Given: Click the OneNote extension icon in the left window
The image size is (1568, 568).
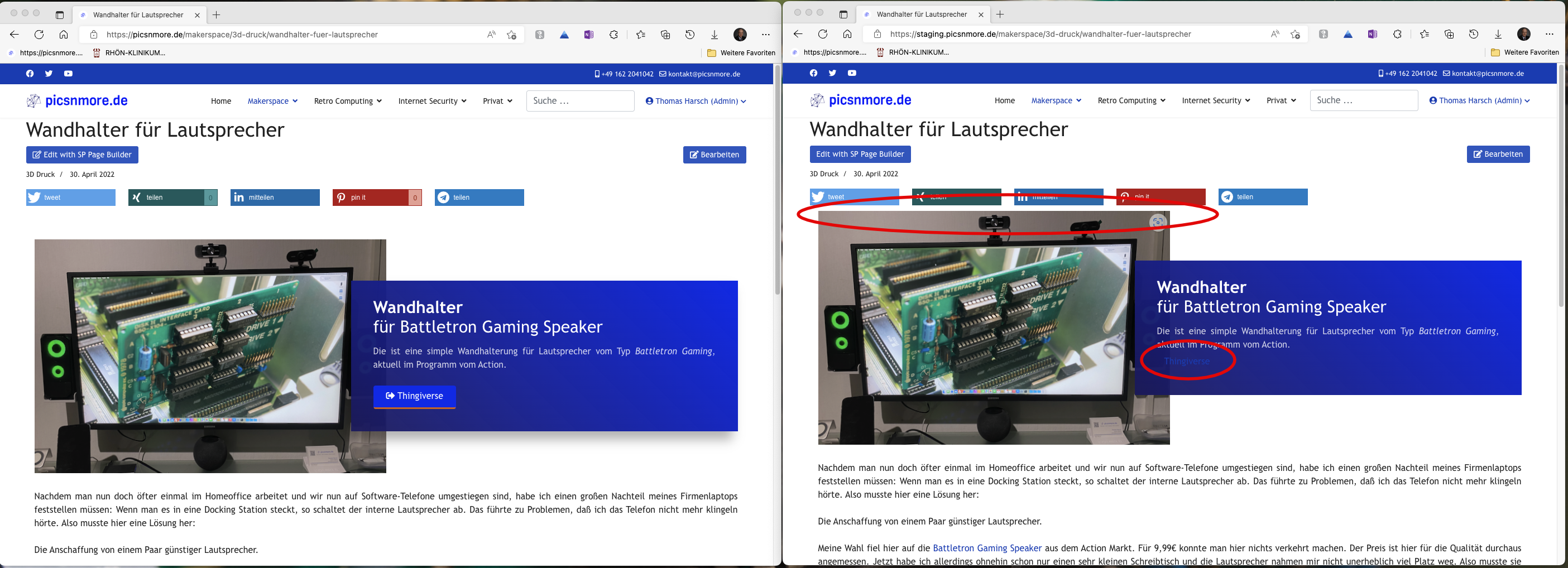Looking at the screenshot, I should 588,35.
